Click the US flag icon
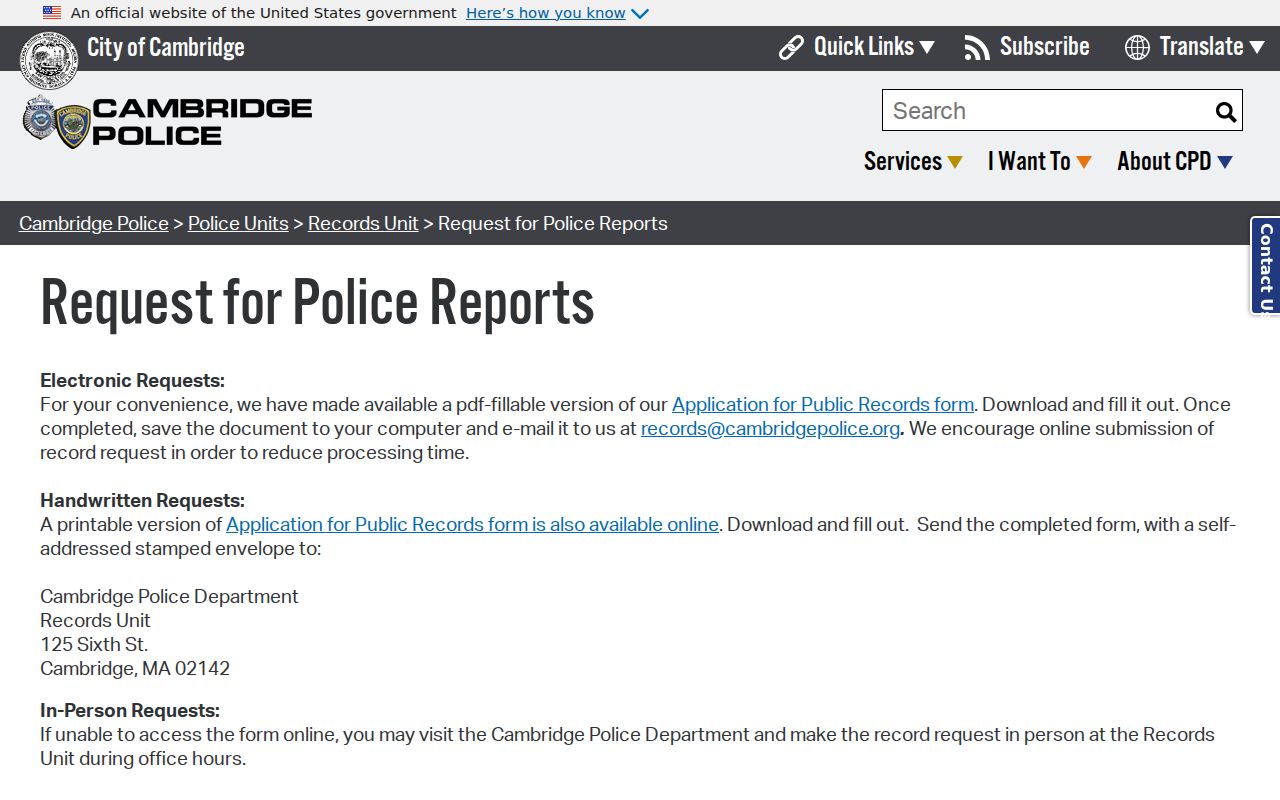Image resolution: width=1280 pixels, height=800 pixels. tap(52, 13)
